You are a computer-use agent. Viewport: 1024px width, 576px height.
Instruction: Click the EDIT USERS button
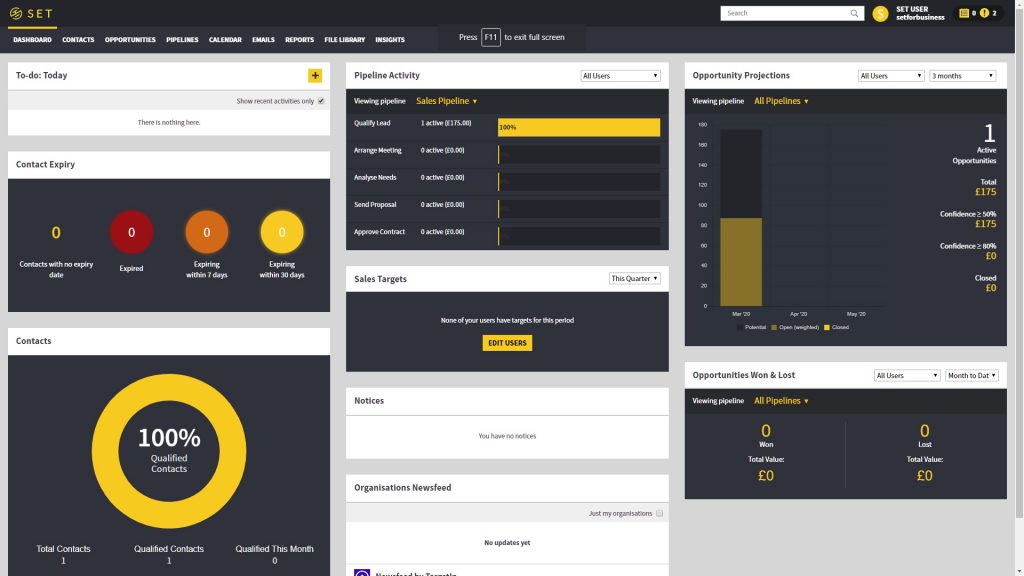point(507,343)
